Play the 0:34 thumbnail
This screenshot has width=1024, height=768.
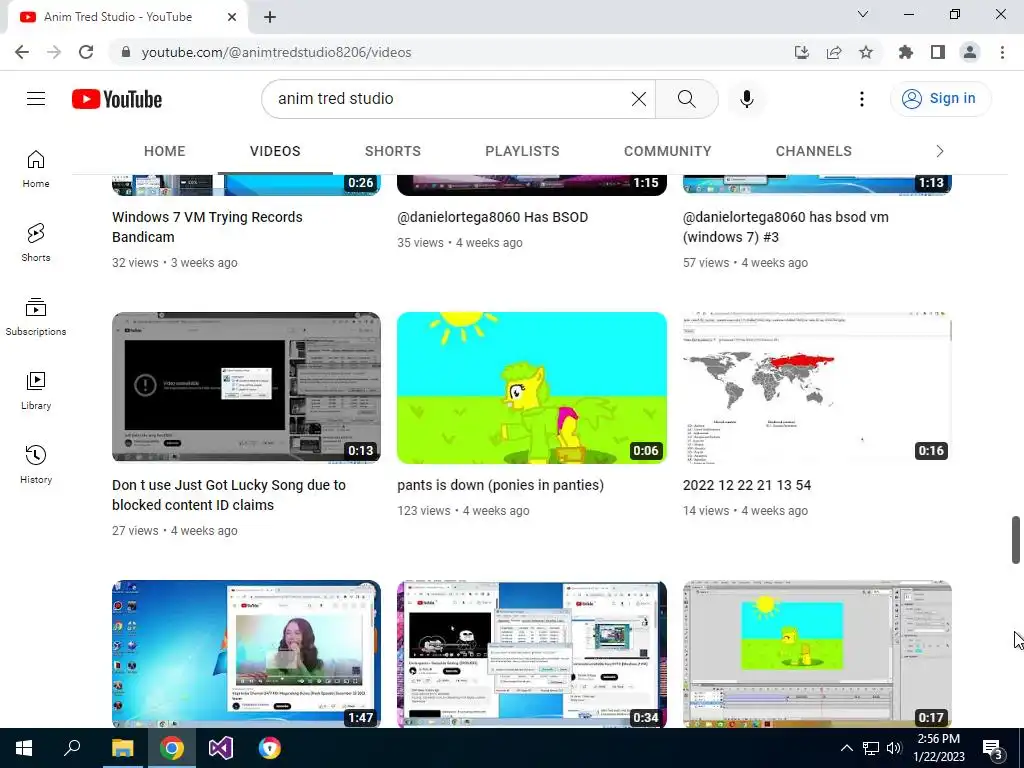[532, 654]
